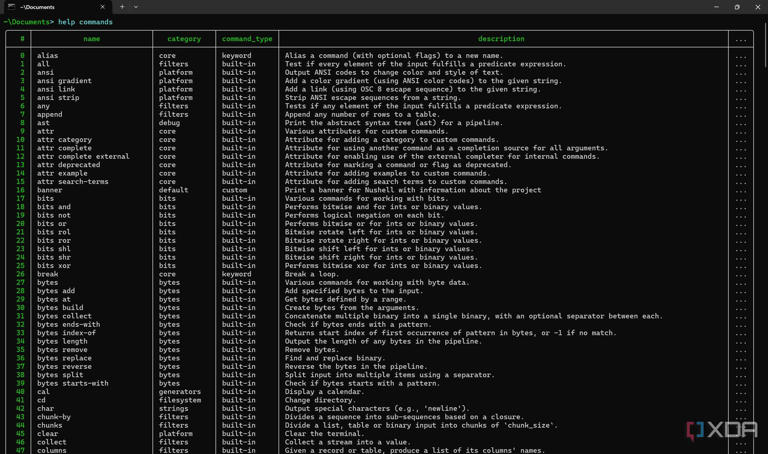Click 'Clear the terminal.' description

click(x=325, y=433)
